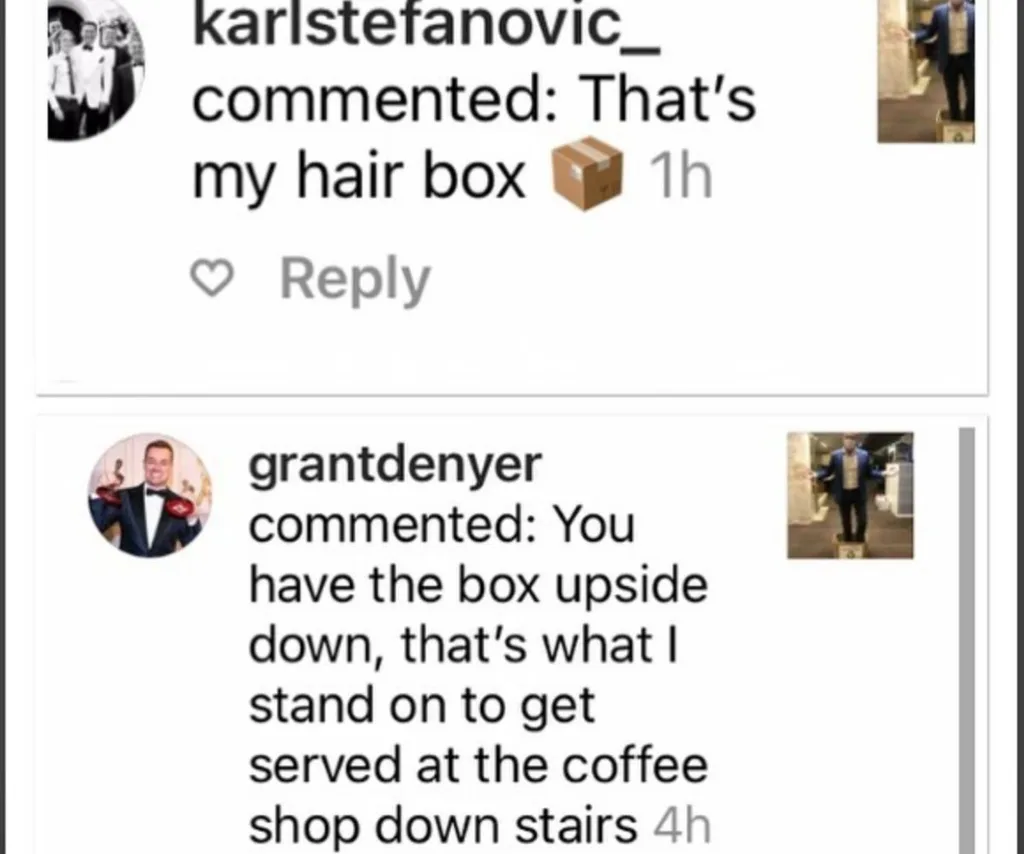
Task: Click the 1h timestamp
Action: click(x=679, y=178)
